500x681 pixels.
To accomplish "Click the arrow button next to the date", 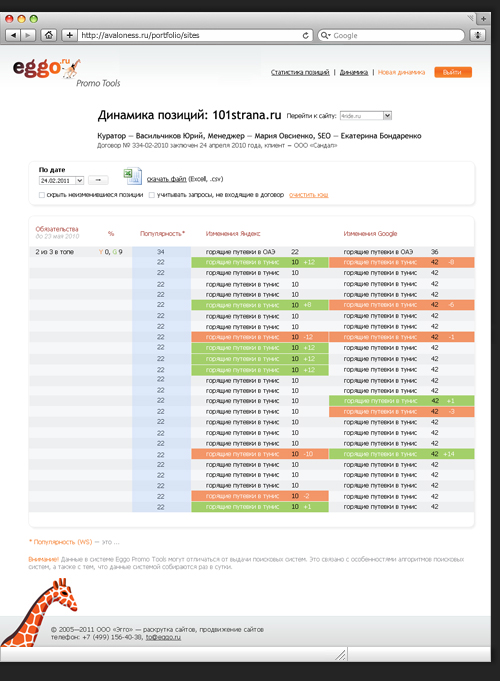I will [98, 180].
